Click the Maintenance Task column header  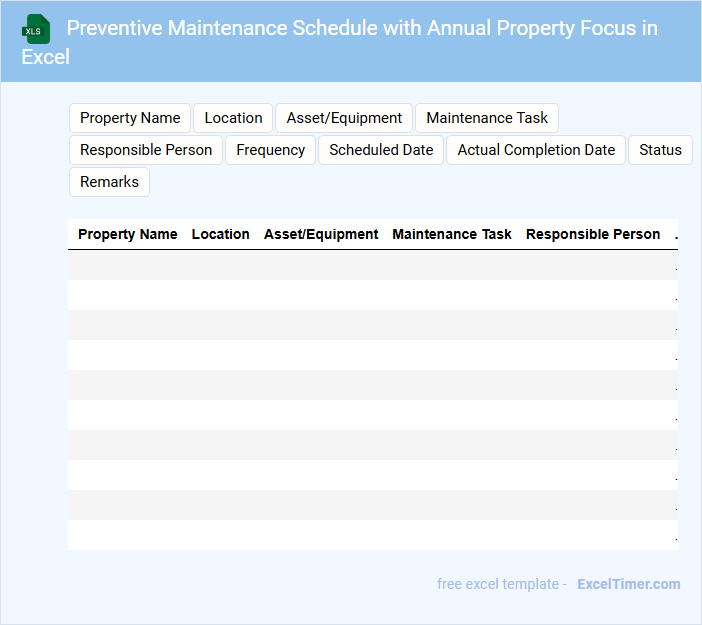click(452, 234)
